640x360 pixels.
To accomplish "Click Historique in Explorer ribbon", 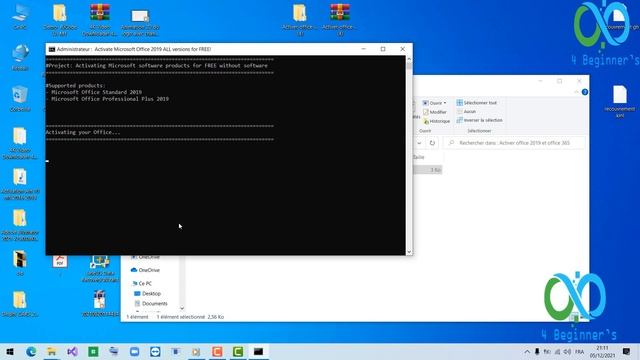I will 436,121.
